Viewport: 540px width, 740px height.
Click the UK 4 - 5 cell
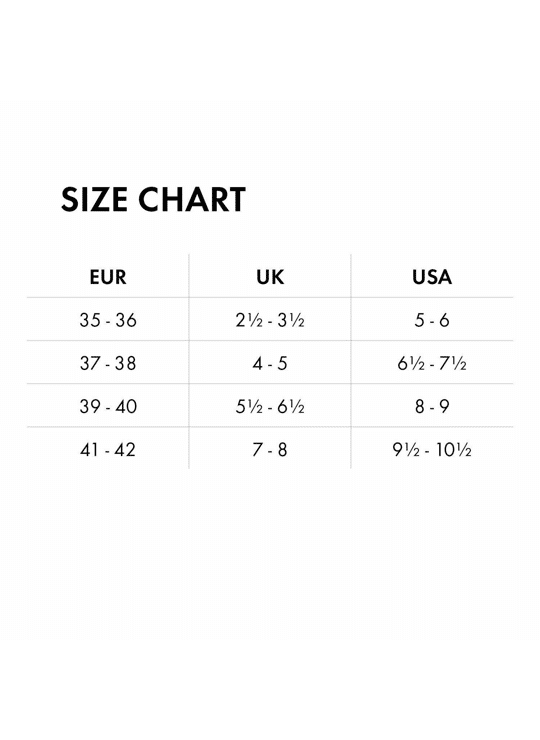click(x=270, y=363)
